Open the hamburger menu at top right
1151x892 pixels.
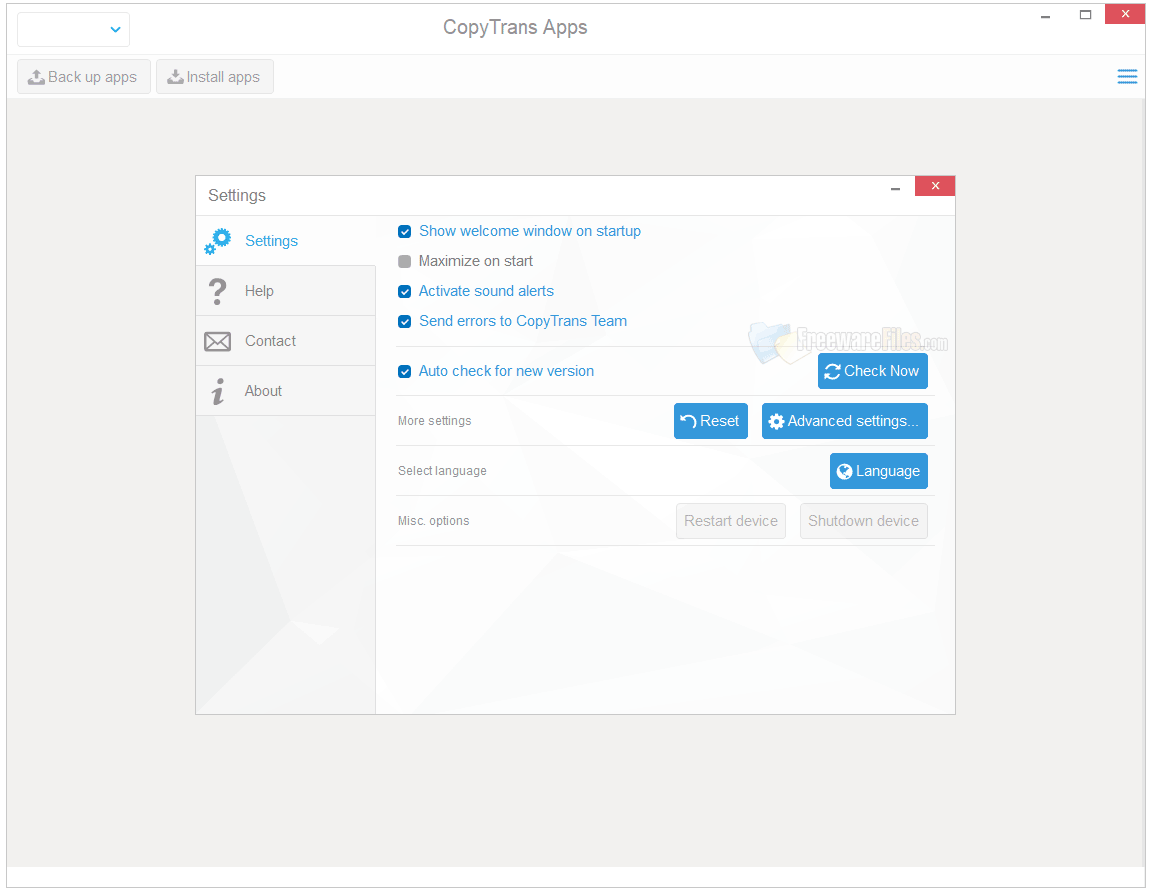click(1127, 76)
